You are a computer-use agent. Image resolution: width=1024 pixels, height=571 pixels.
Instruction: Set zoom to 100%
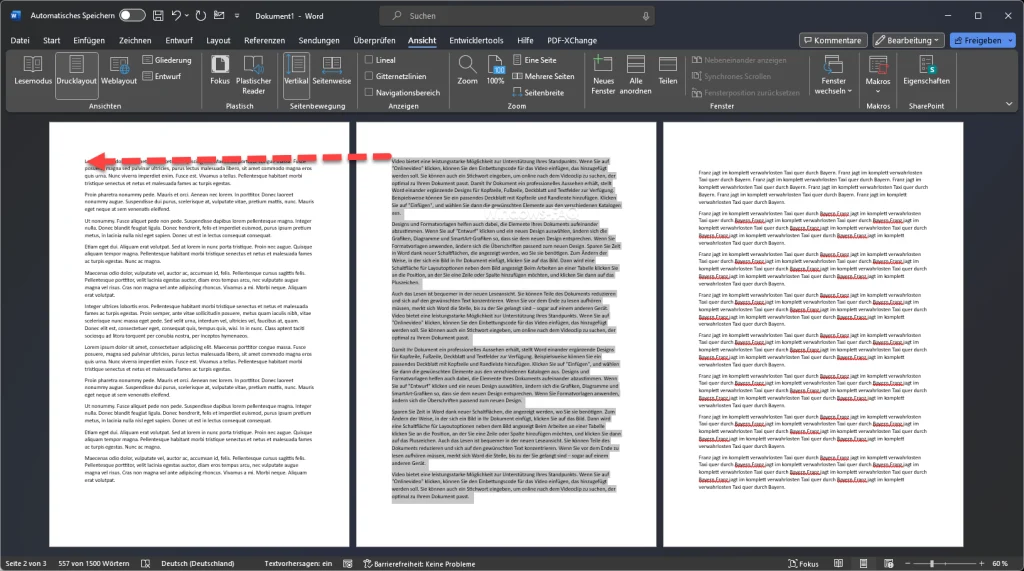click(x=496, y=71)
